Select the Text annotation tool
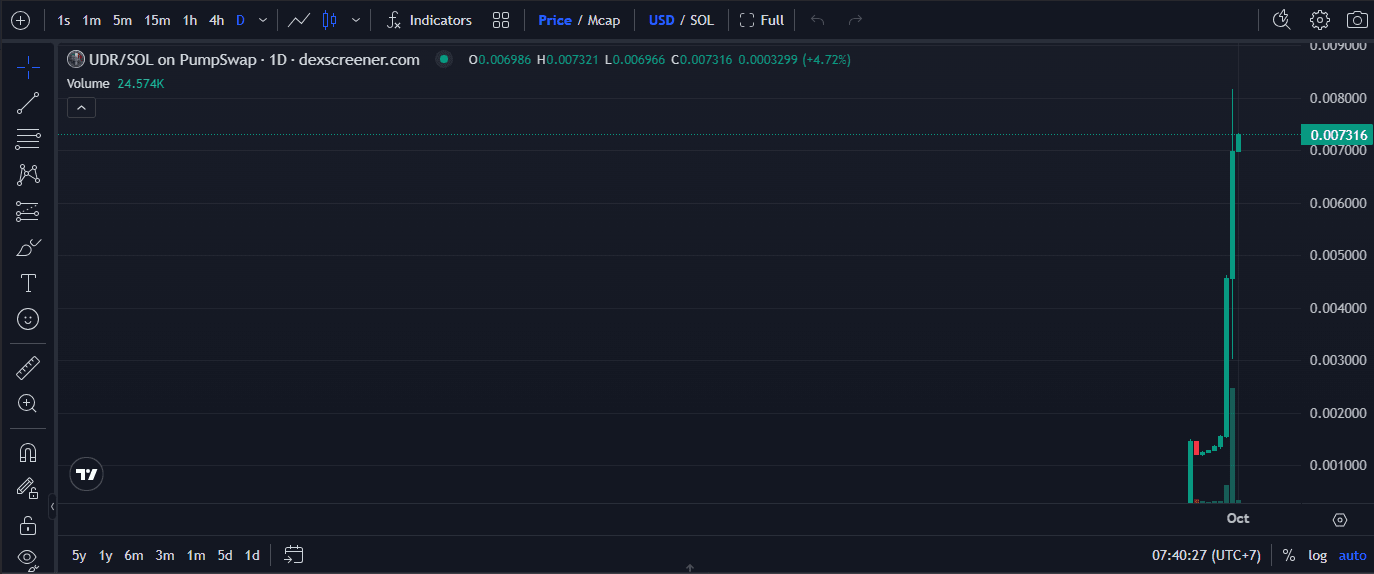This screenshot has width=1374, height=574. coord(28,283)
